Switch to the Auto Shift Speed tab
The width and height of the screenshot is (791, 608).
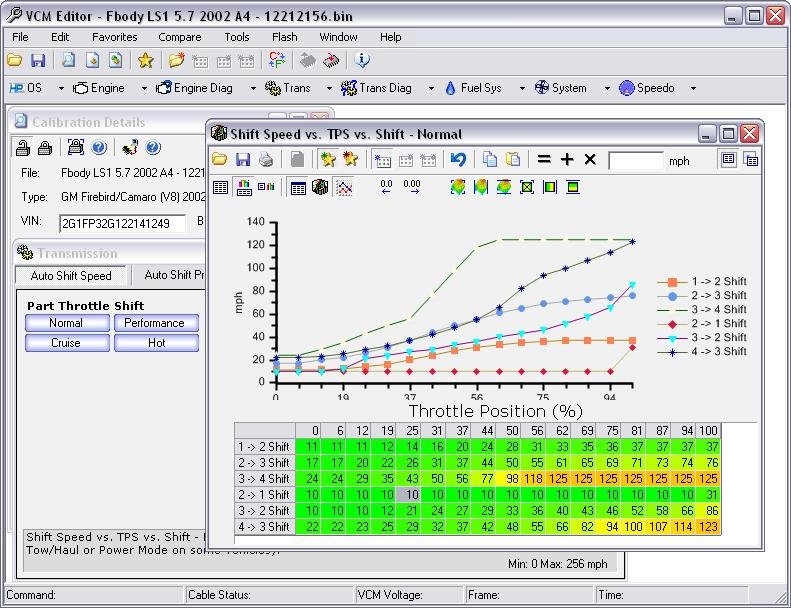[71, 275]
